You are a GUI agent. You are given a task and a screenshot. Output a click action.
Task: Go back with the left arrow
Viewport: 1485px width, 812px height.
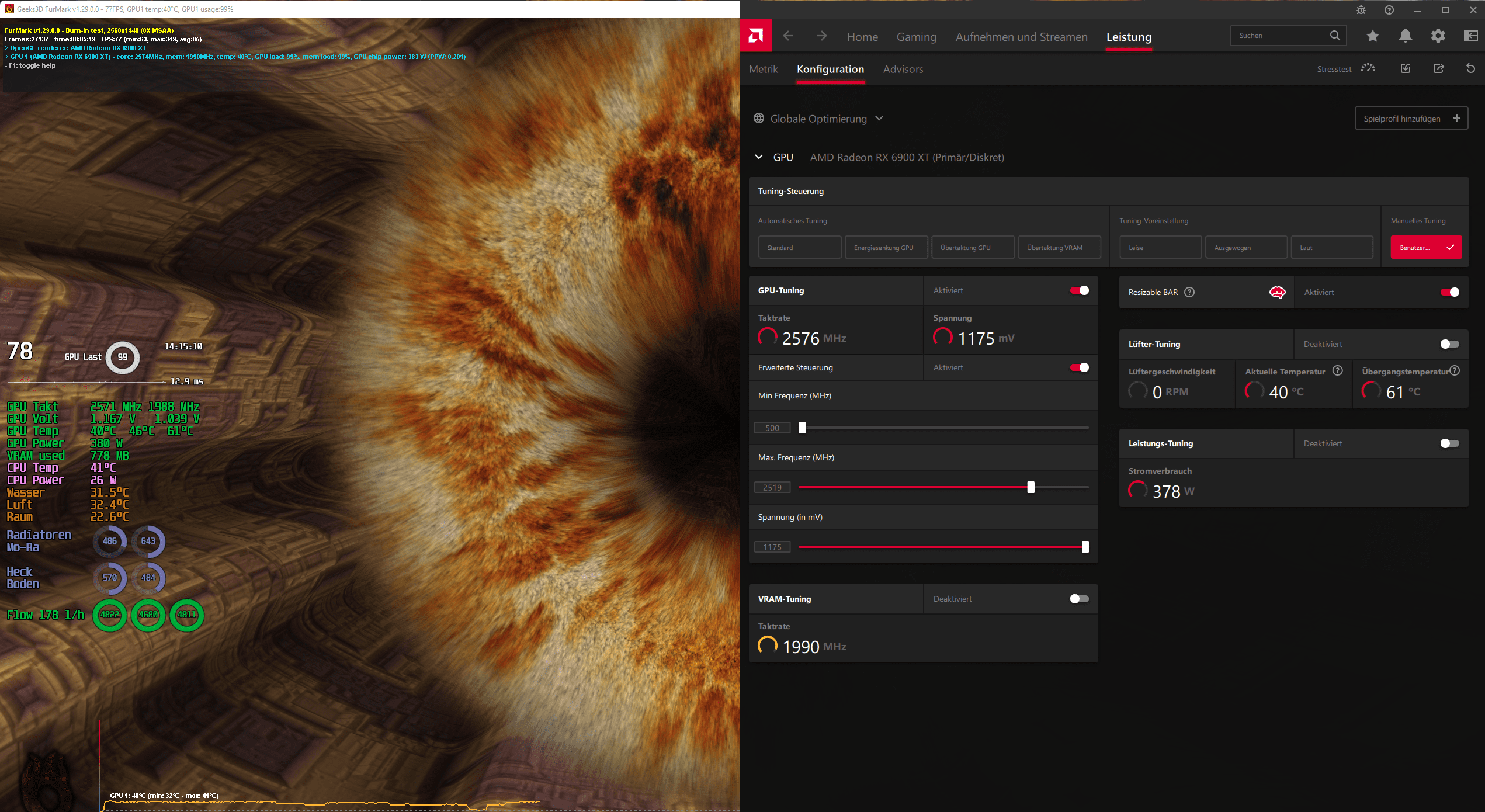[x=788, y=36]
